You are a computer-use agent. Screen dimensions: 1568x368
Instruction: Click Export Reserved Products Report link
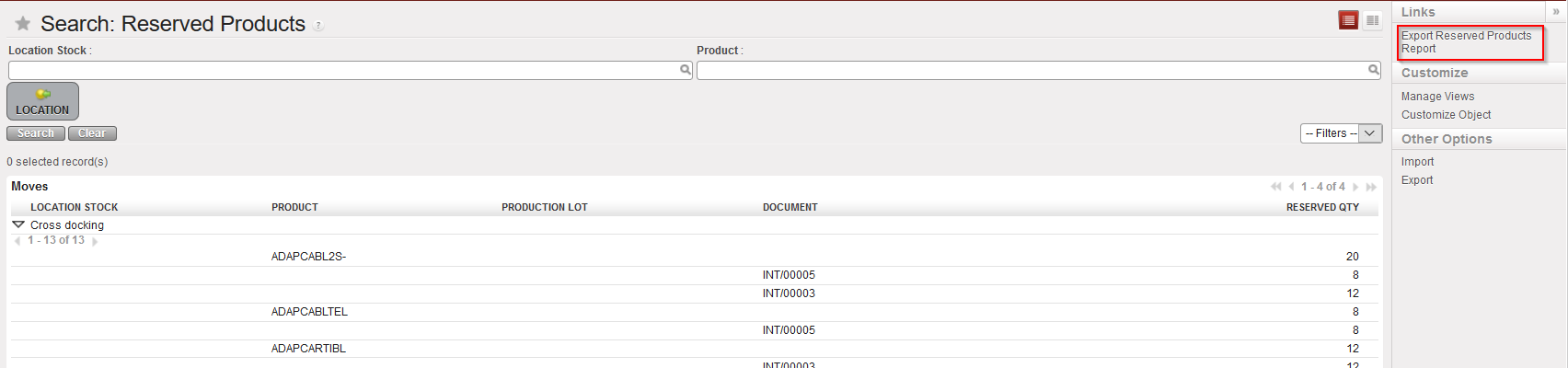pos(1466,42)
